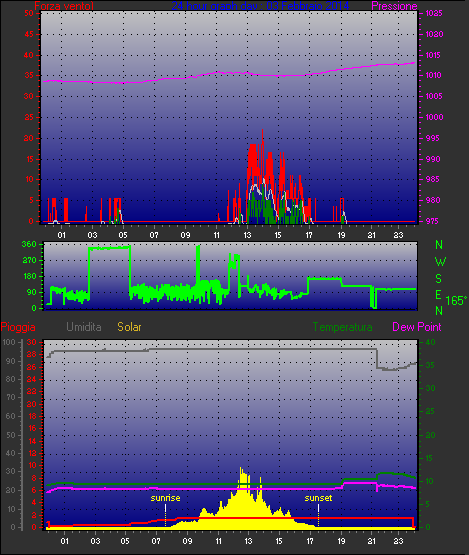Click the E compass letter beside wind chart
Screen dimensions: 469x555
tap(438, 294)
